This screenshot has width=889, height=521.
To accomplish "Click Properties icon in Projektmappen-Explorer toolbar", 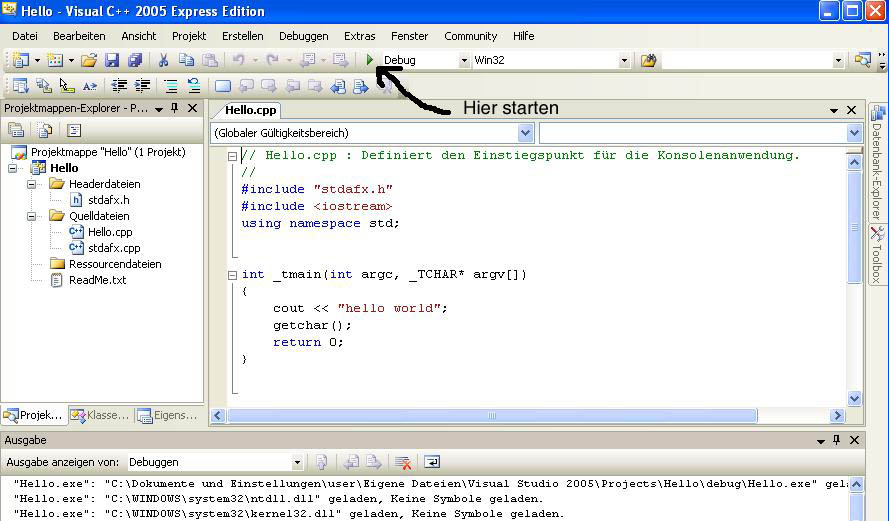I will coord(16,130).
